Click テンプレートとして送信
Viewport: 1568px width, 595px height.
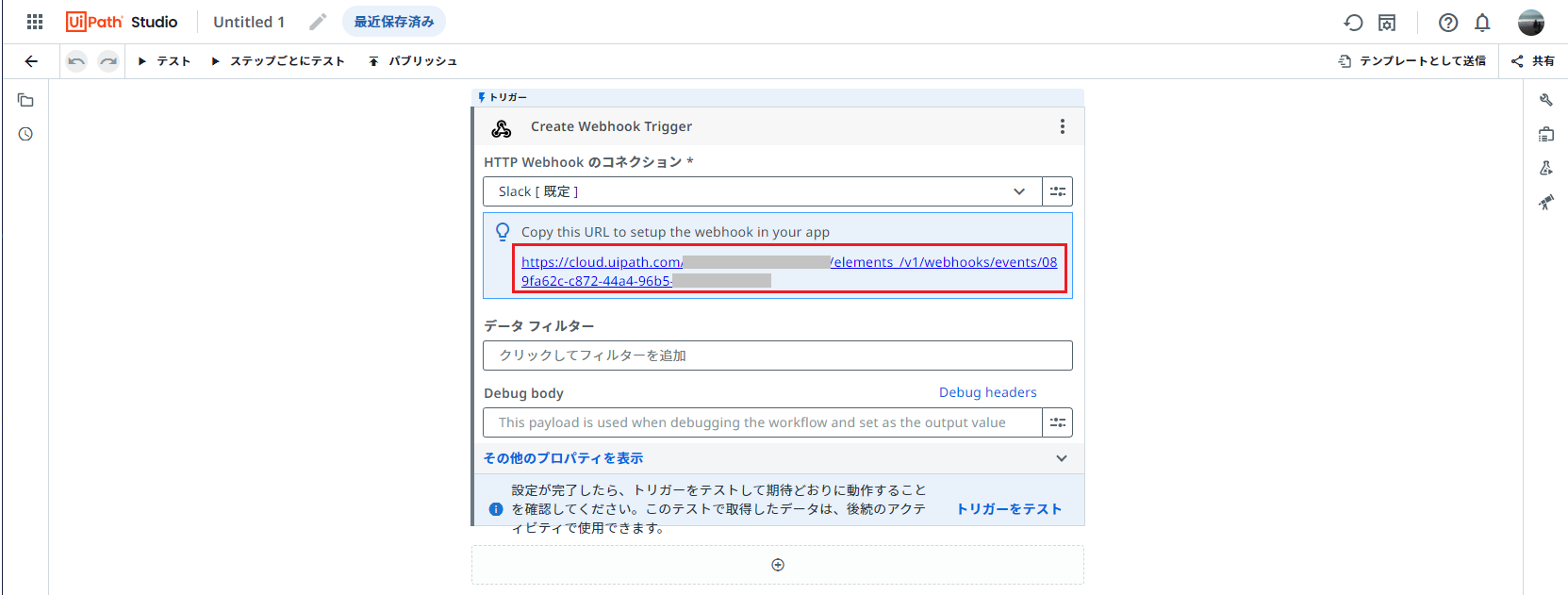tap(1411, 61)
